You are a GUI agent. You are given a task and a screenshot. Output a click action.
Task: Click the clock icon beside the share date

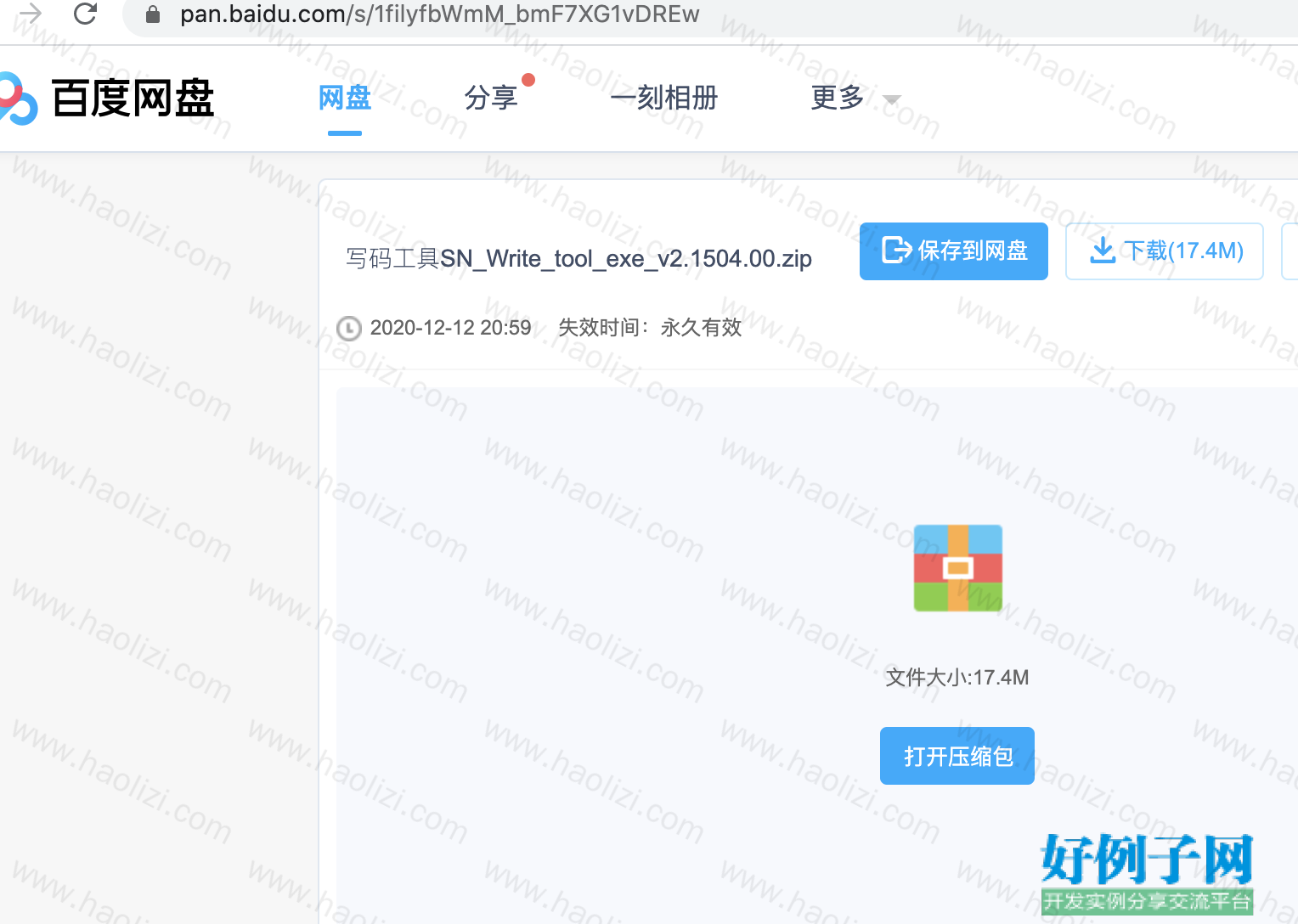349,328
